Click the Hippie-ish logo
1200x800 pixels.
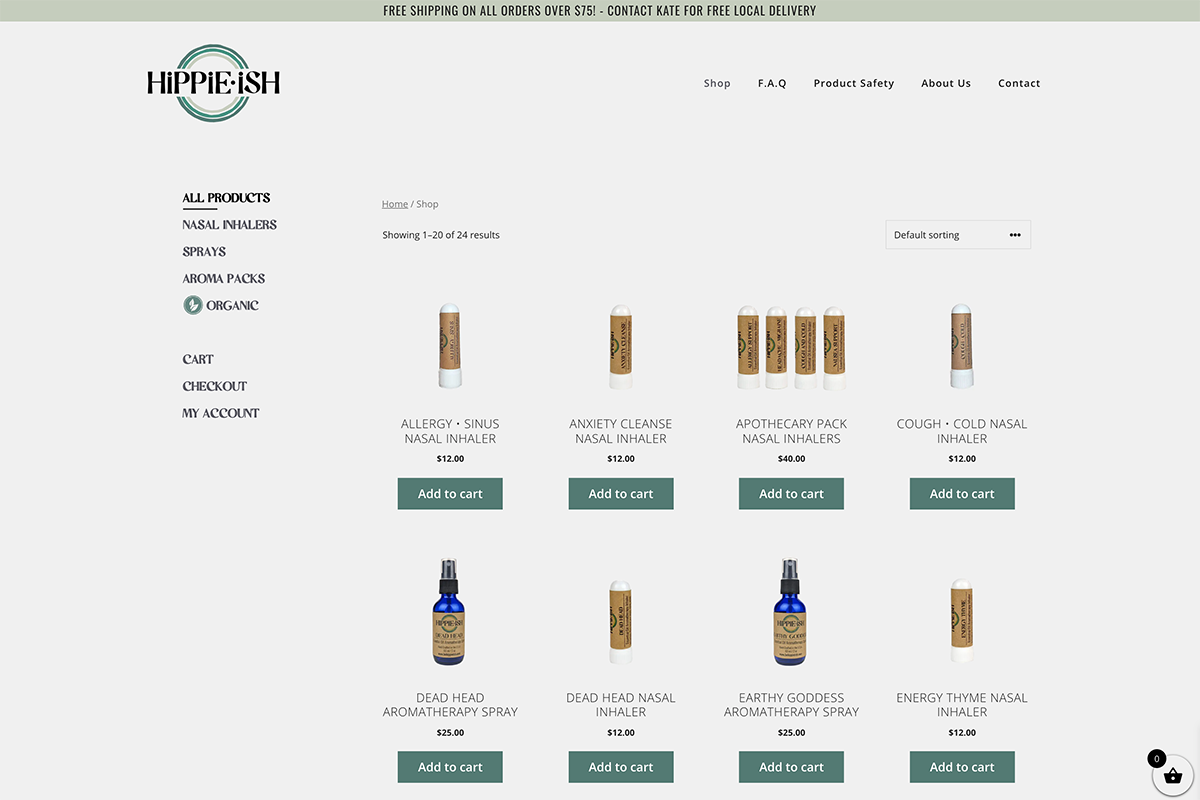pyautogui.click(x=213, y=83)
